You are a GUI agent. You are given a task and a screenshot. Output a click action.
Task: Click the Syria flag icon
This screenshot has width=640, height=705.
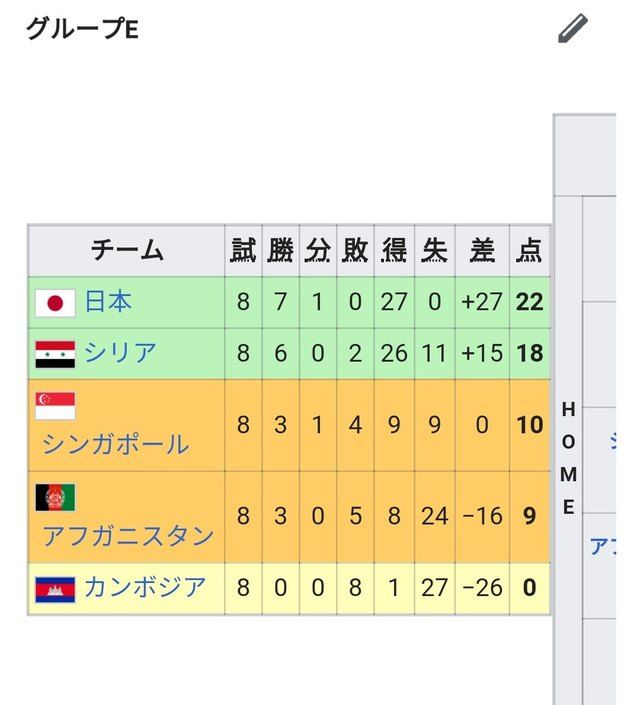55,354
